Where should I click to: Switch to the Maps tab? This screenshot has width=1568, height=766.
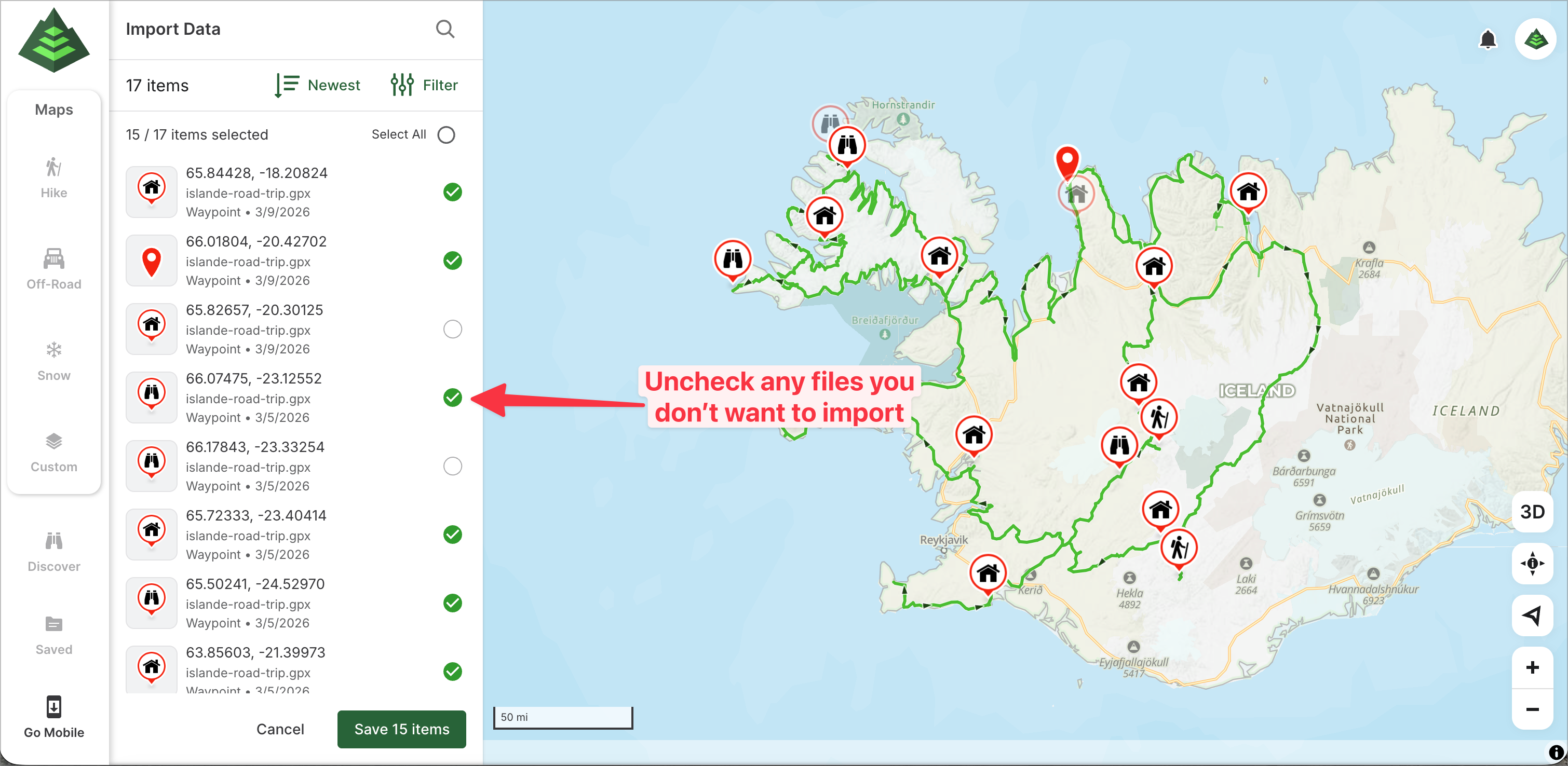click(53, 110)
